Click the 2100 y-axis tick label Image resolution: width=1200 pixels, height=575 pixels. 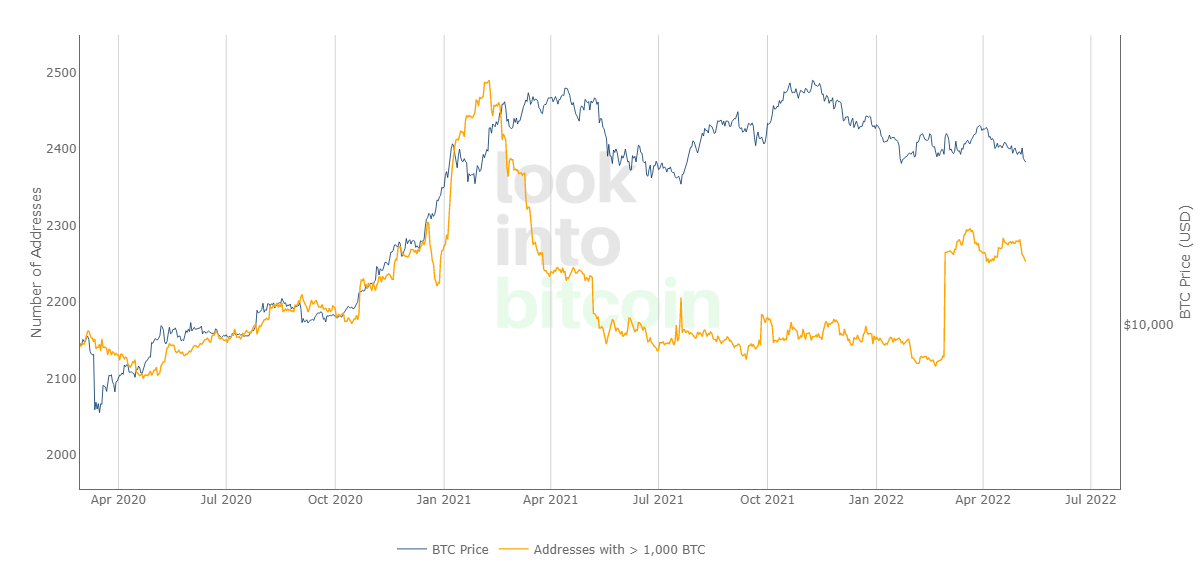pyautogui.click(x=60, y=378)
